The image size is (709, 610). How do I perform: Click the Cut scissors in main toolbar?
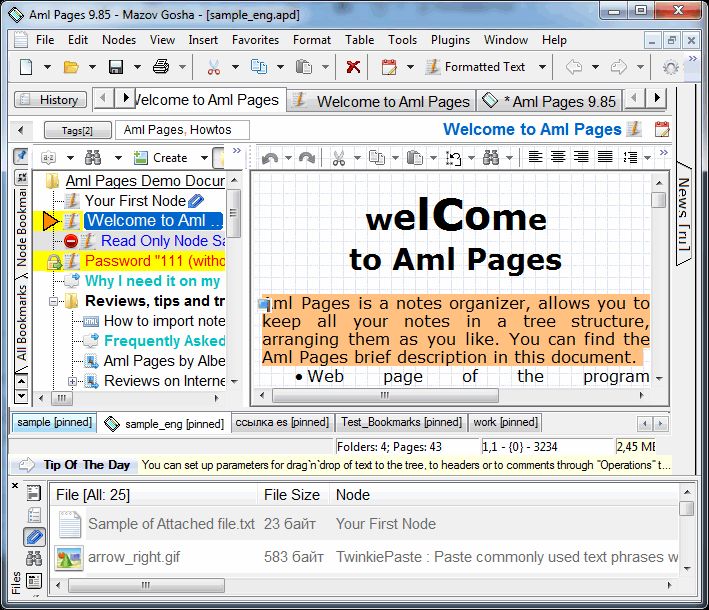pos(213,67)
